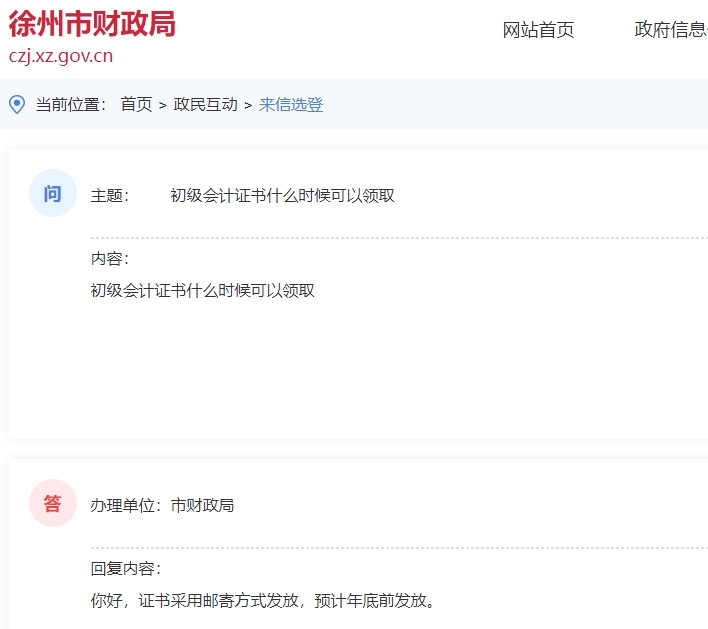Click the 当前位置 label

(71, 105)
